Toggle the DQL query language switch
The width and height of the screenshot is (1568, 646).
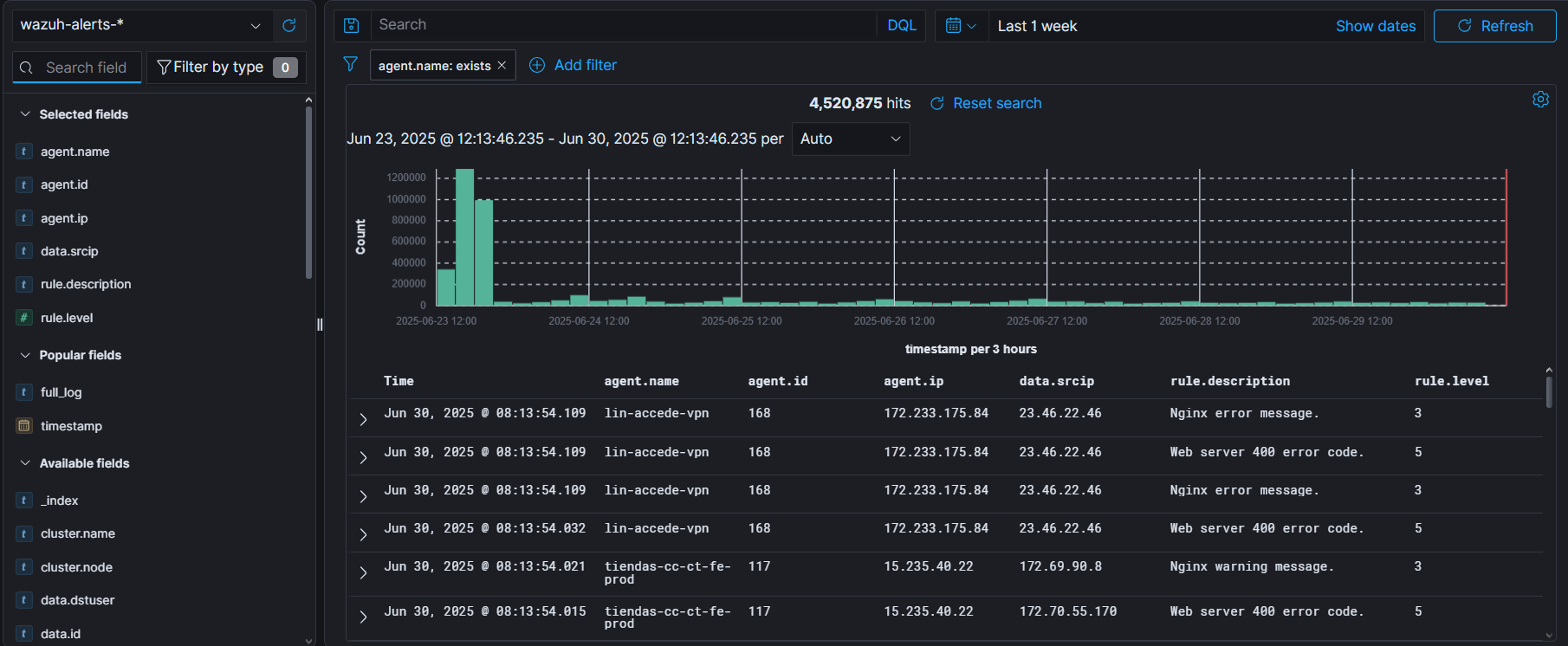901,26
